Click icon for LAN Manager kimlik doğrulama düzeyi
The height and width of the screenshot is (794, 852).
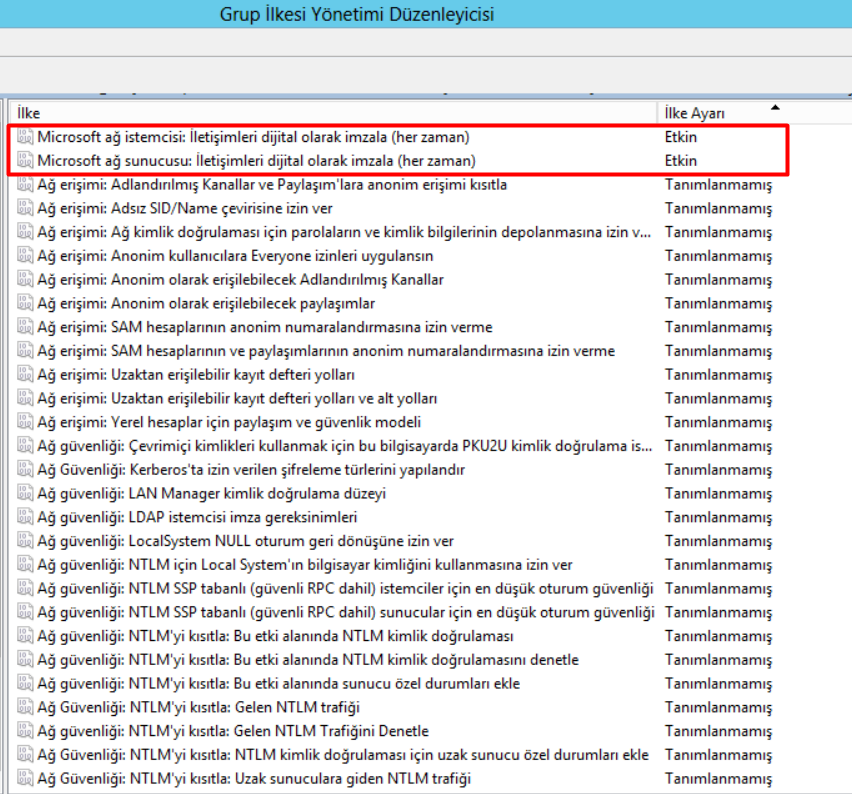tap(25, 493)
